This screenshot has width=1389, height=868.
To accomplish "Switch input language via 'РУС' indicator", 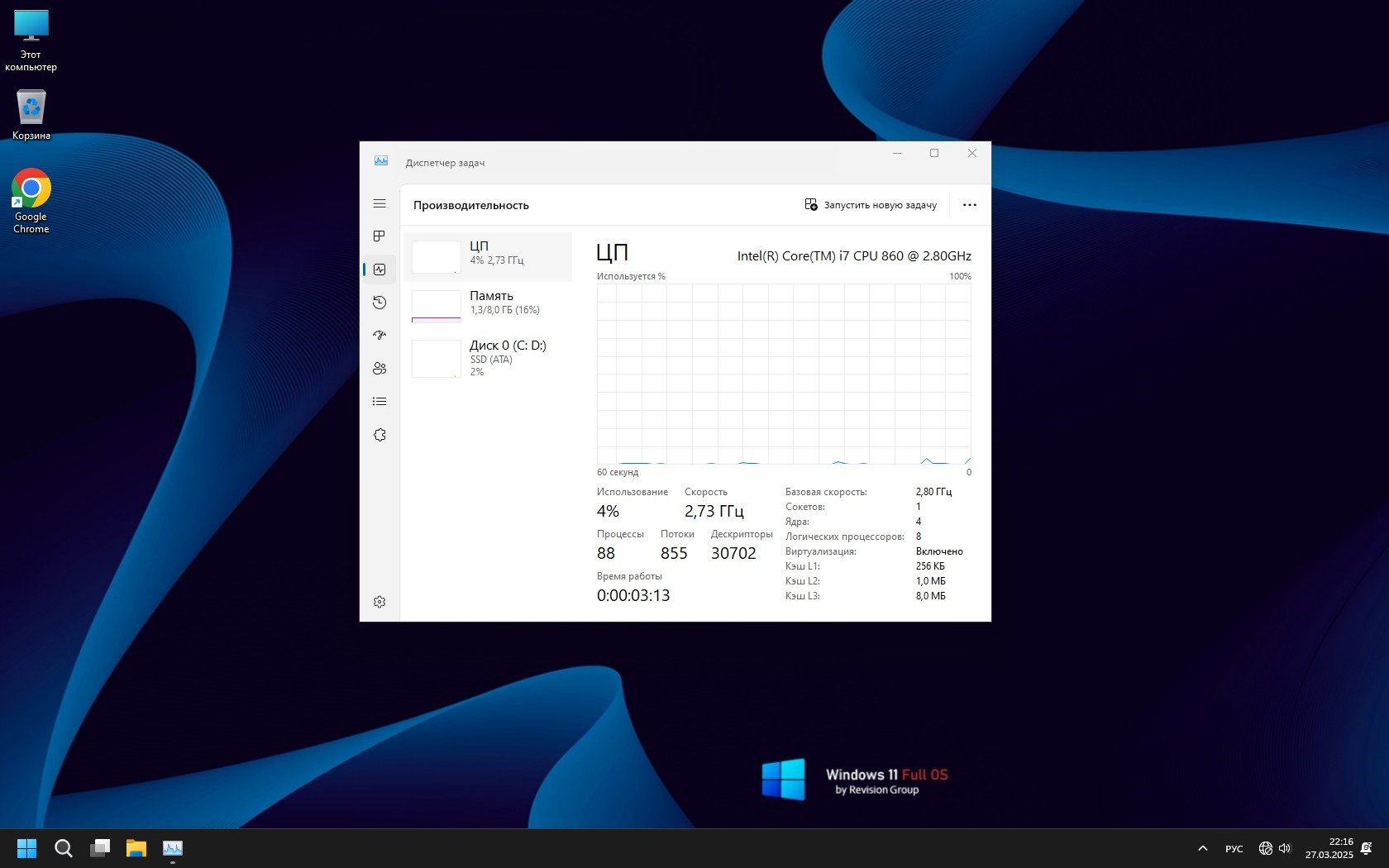I will tap(1234, 848).
